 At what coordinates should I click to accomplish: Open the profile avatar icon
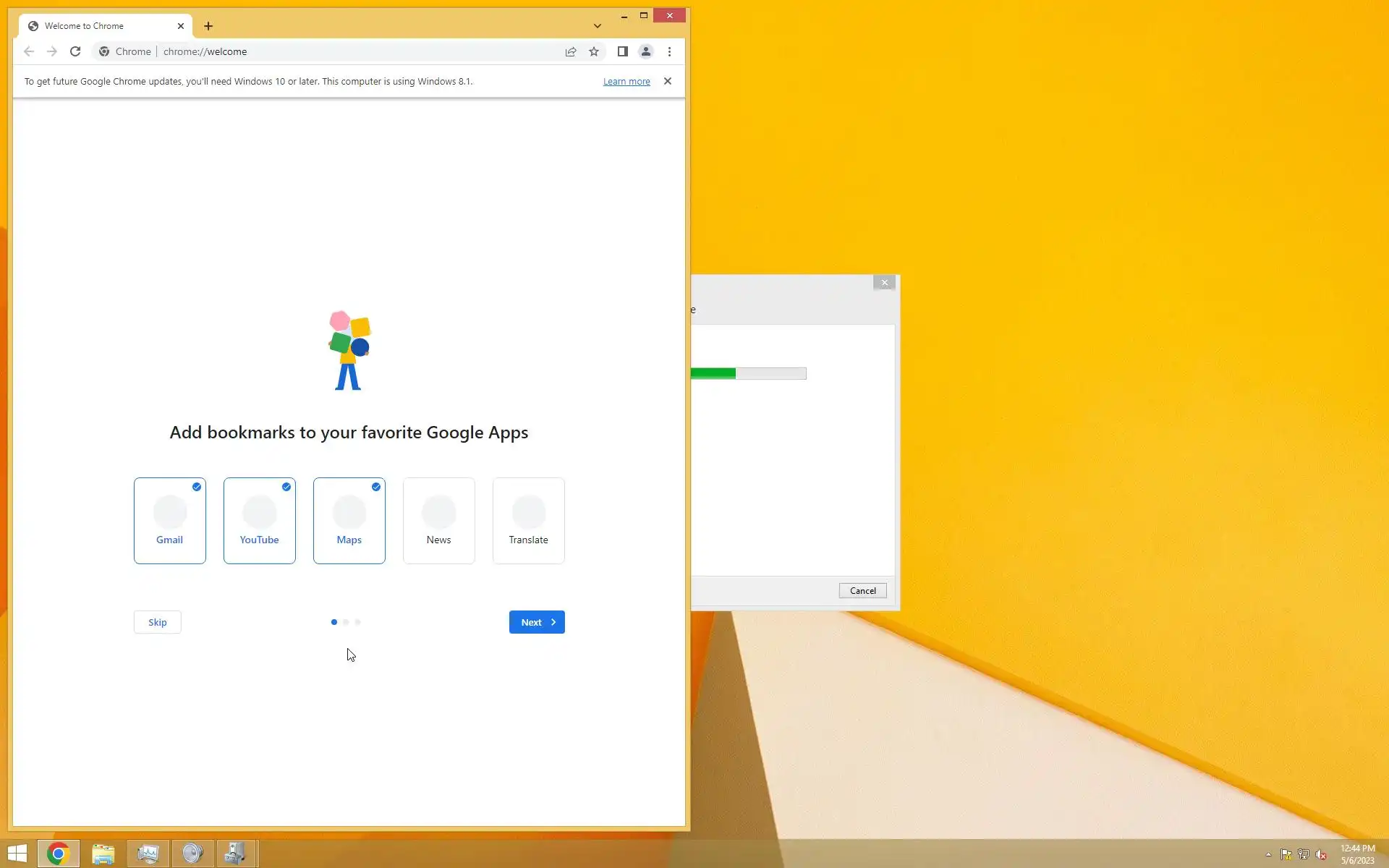pos(646,51)
